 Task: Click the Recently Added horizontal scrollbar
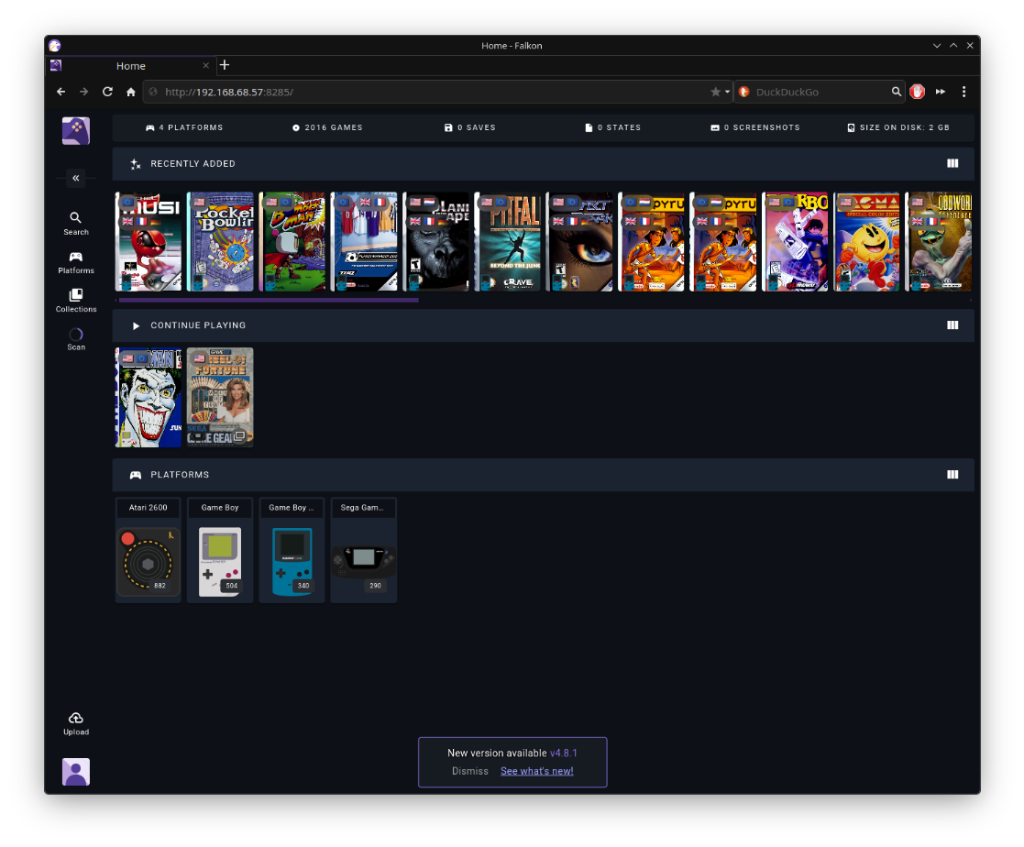(x=268, y=300)
